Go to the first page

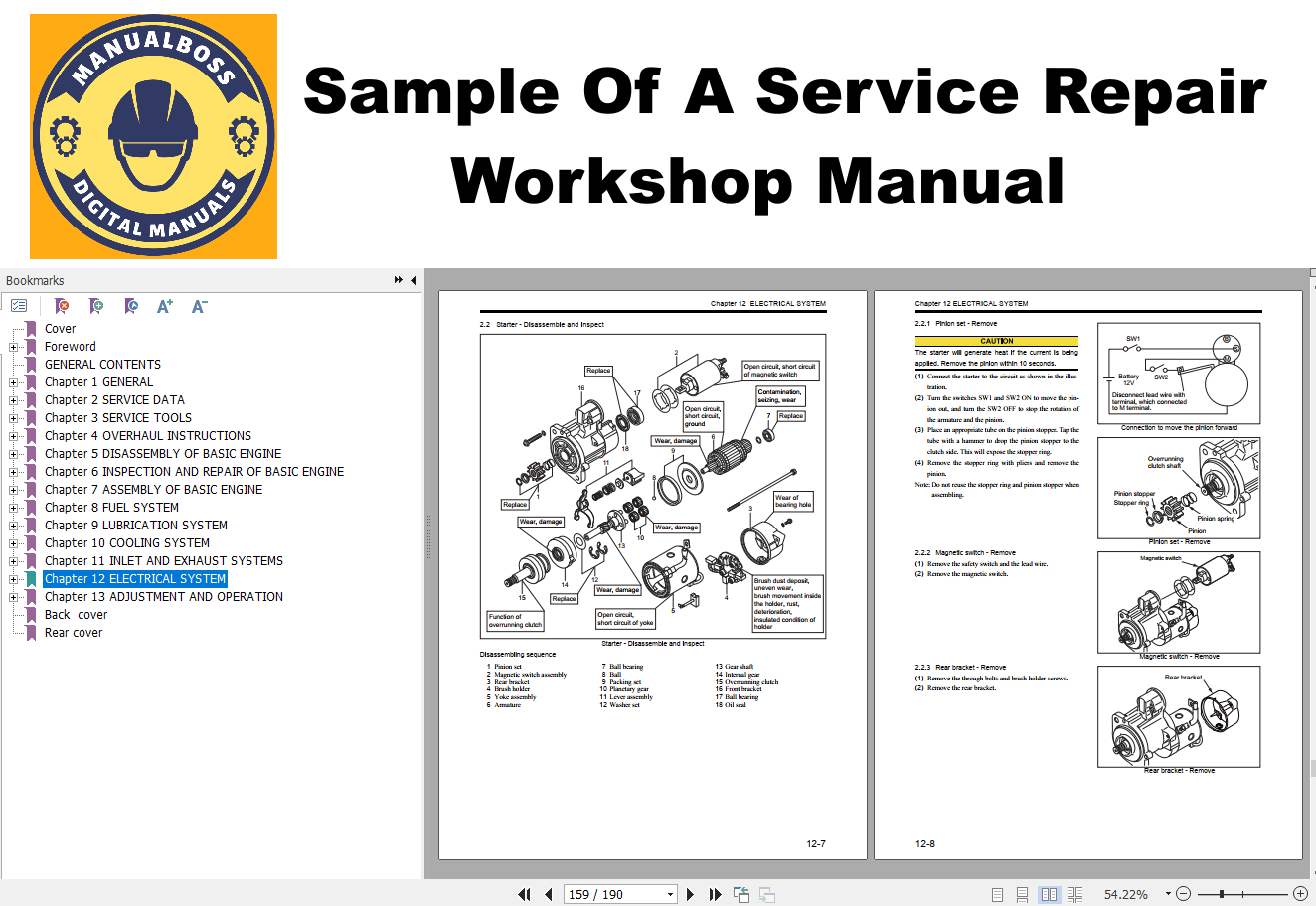[x=524, y=894]
